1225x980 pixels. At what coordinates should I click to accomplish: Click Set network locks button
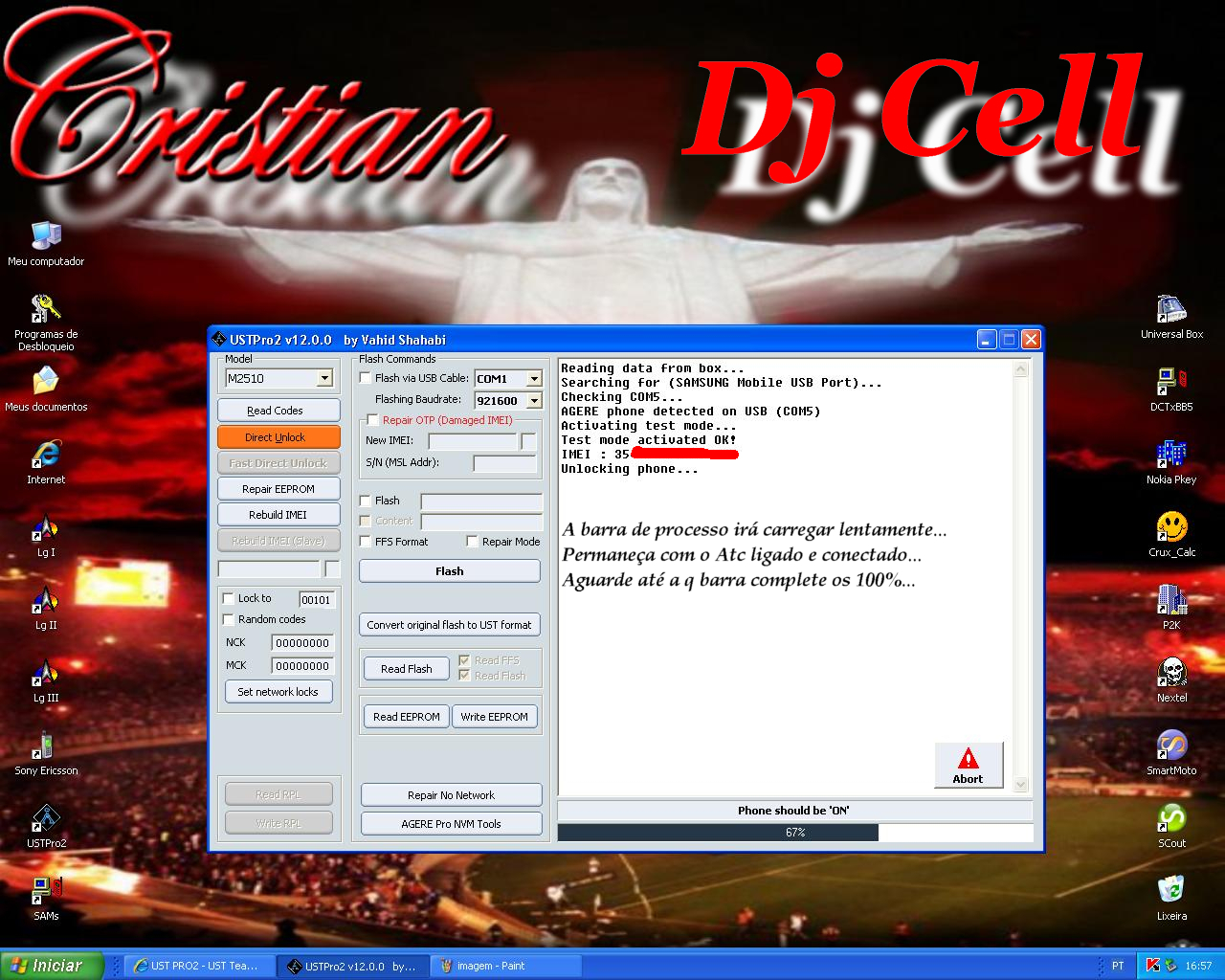(278, 692)
